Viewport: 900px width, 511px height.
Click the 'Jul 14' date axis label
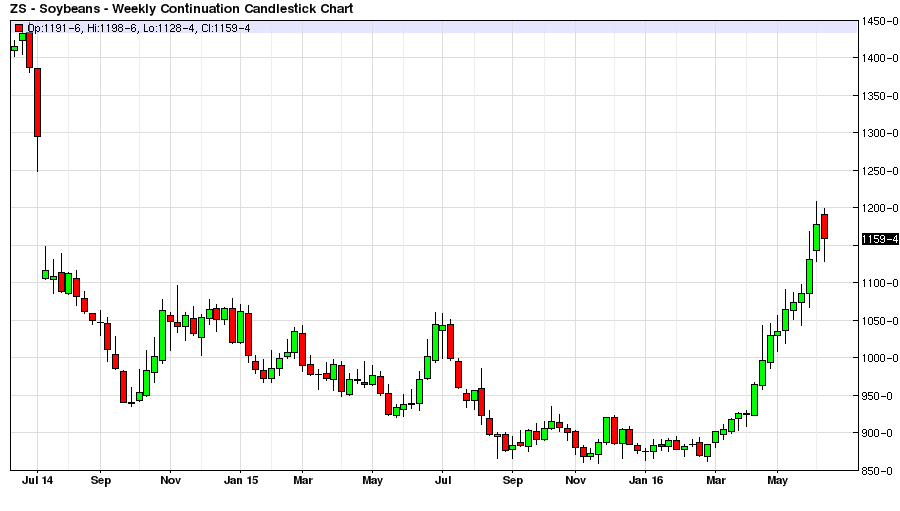tap(37, 481)
